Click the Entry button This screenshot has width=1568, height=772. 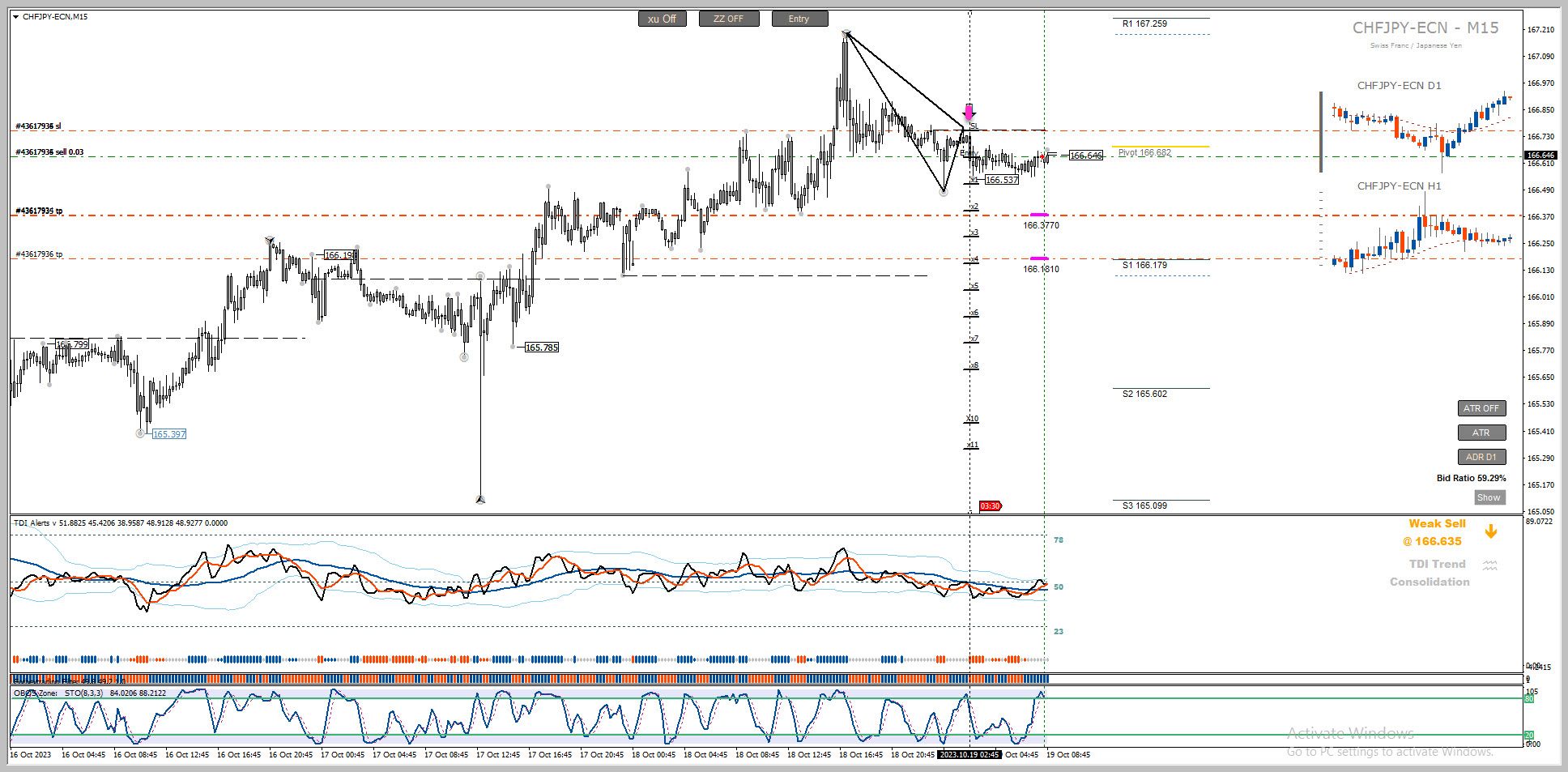(x=799, y=19)
